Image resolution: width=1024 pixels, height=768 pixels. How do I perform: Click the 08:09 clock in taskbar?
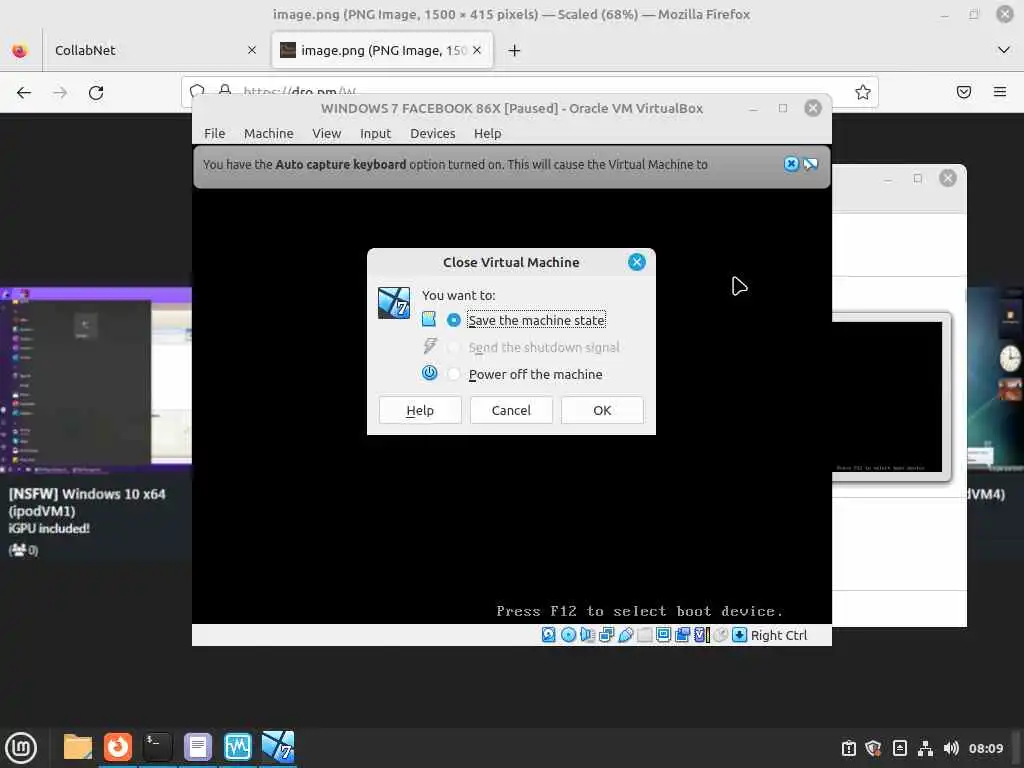tap(985, 748)
